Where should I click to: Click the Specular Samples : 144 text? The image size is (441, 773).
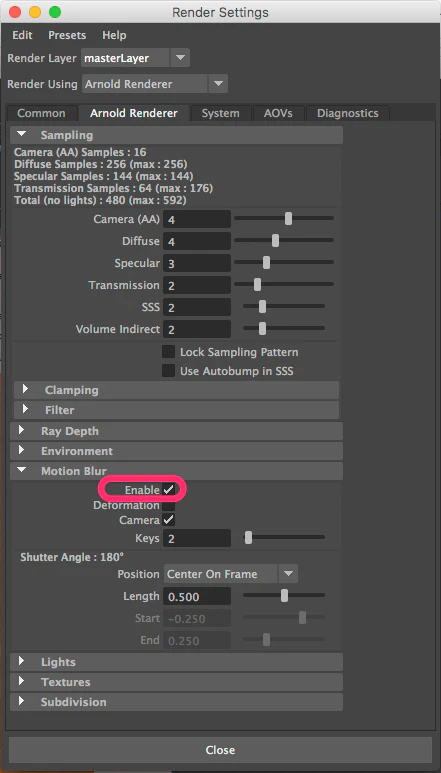(x=103, y=176)
